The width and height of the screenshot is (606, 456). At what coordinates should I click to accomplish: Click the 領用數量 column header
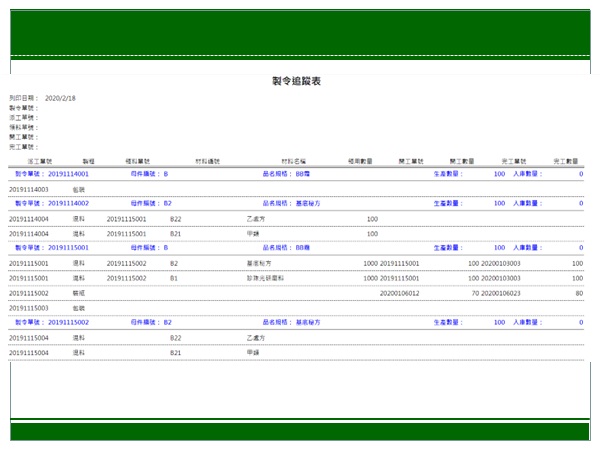360,161
